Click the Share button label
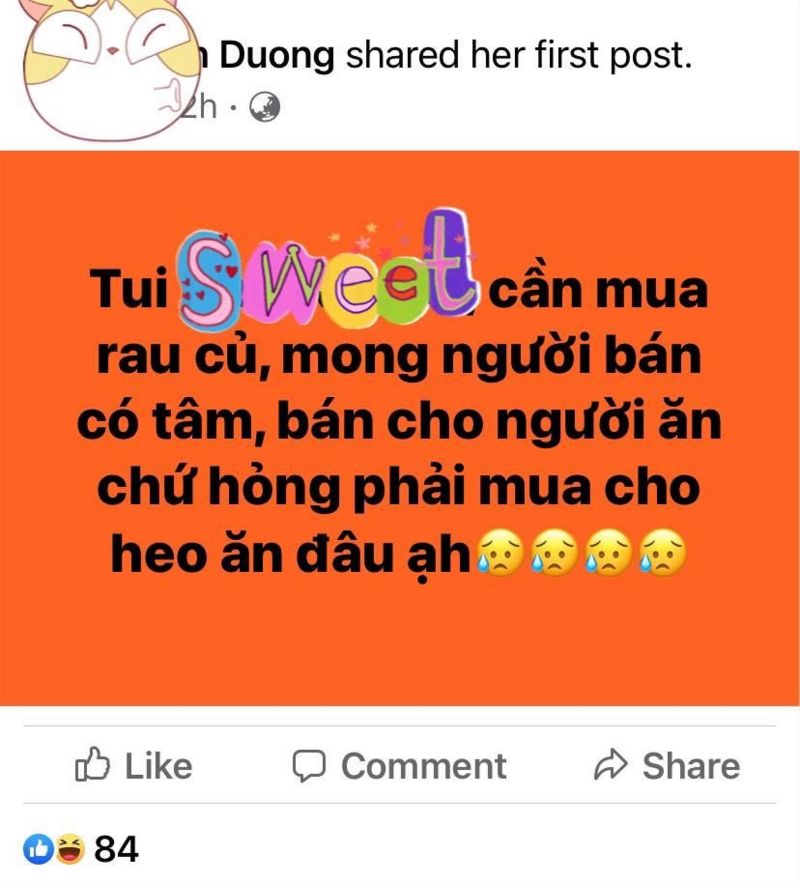Screen dimensions: 800x882 pyautogui.click(x=691, y=766)
